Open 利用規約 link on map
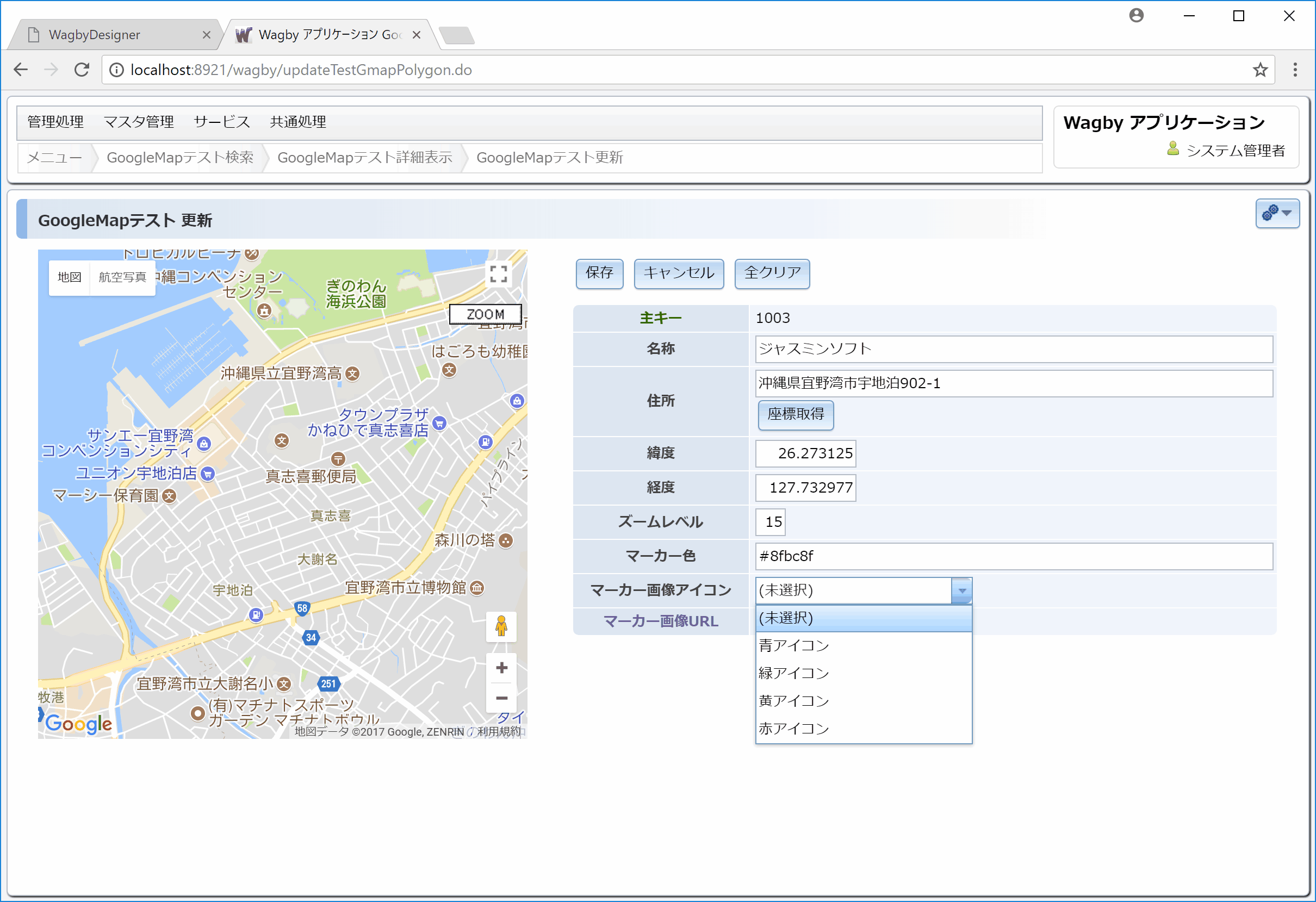Viewport: 1316px width, 902px height. 499,732
